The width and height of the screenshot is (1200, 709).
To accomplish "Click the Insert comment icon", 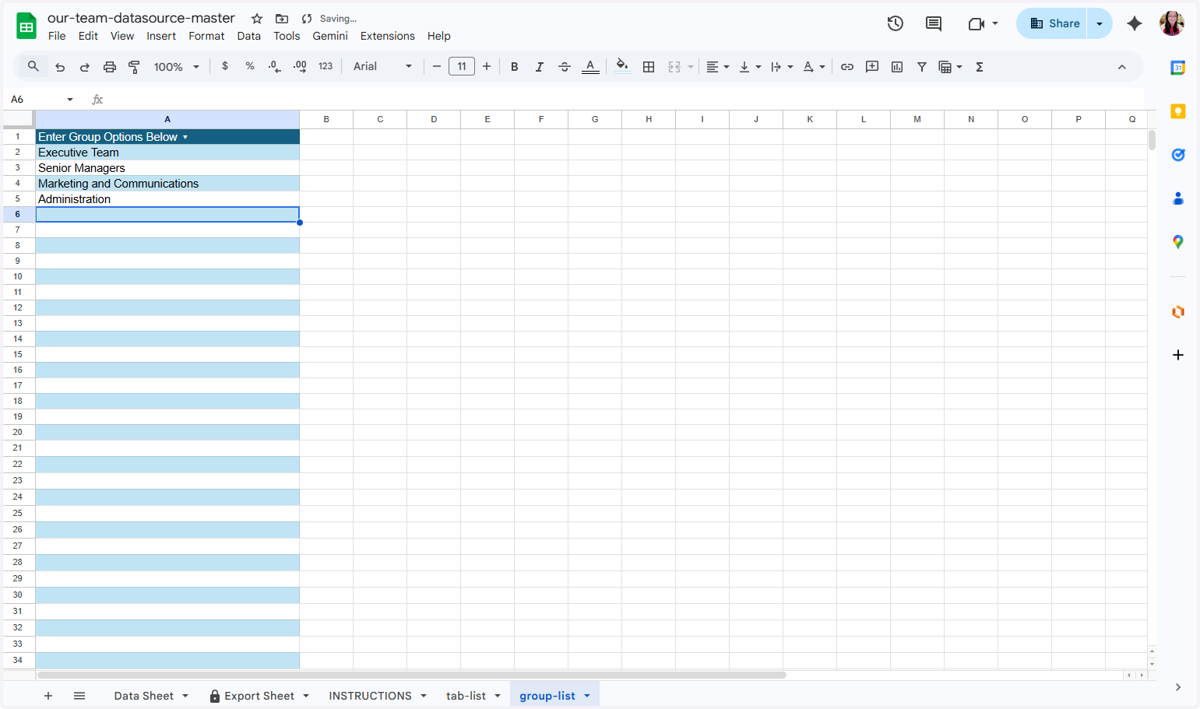I will pos(872,67).
